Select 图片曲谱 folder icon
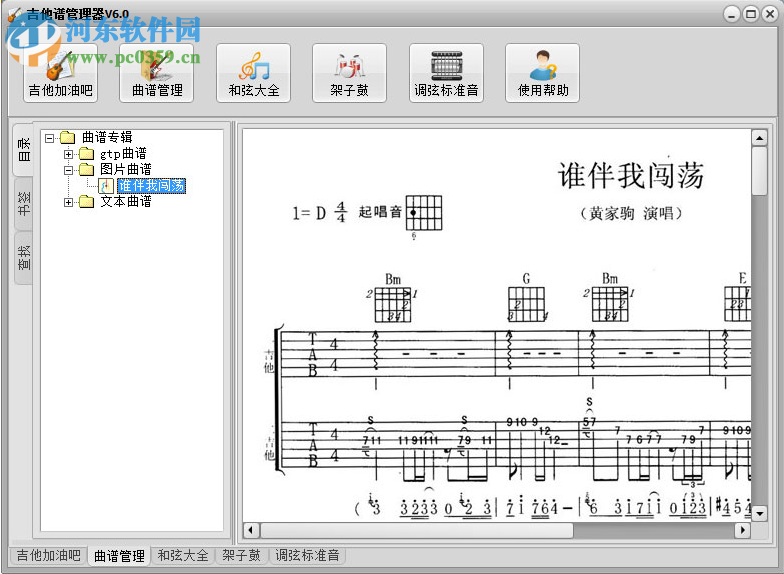This screenshot has width=784, height=574. [86, 170]
